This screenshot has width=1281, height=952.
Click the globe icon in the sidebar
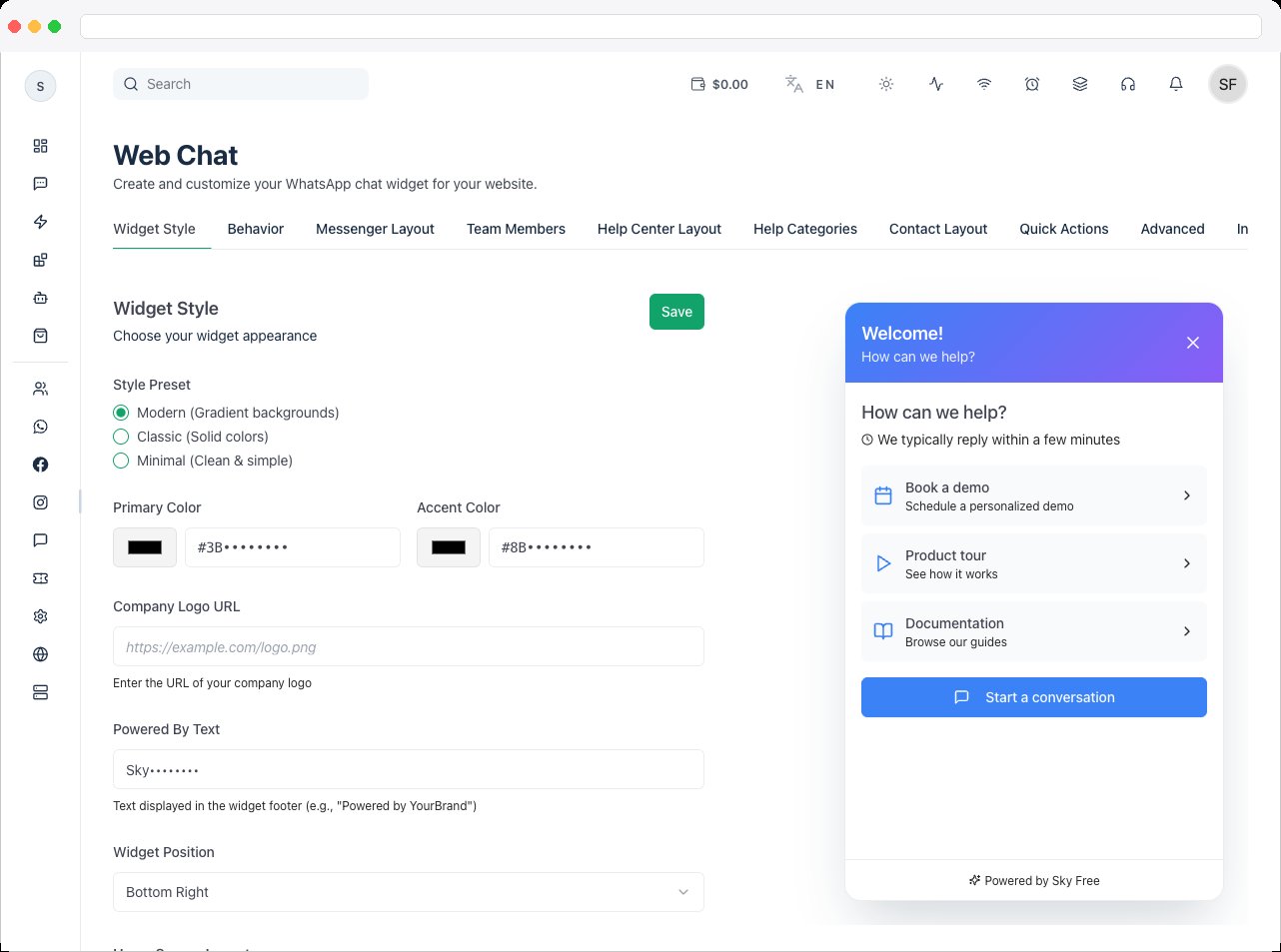point(40,654)
